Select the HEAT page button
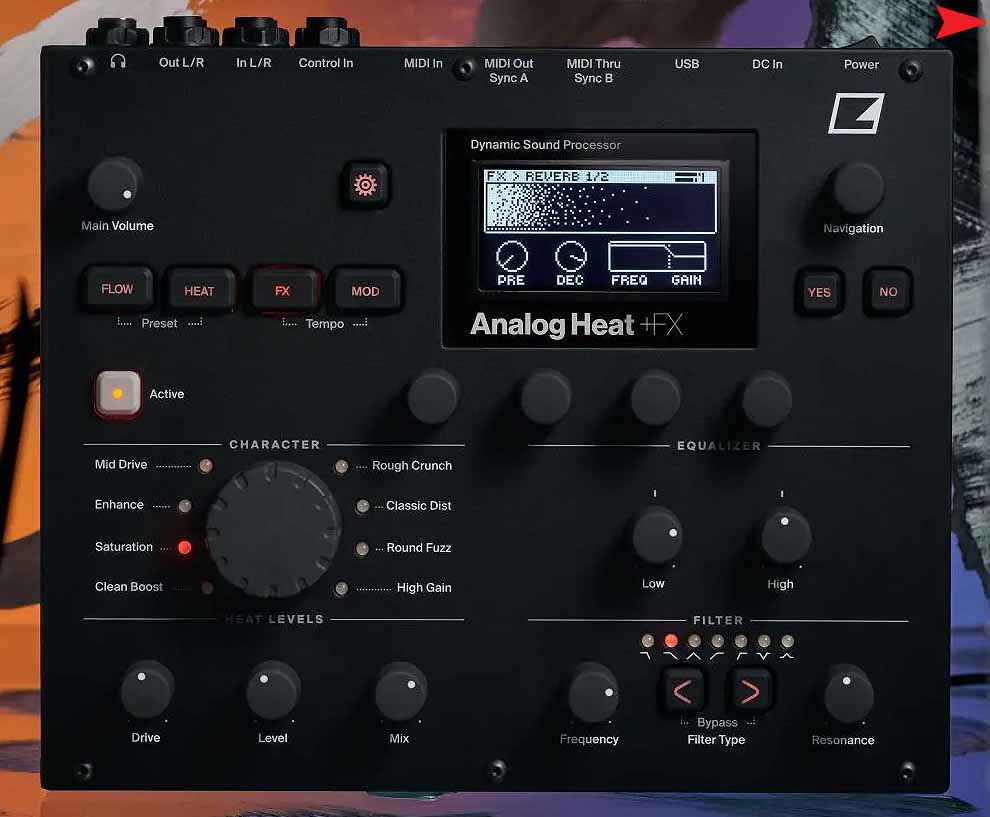This screenshot has height=817, width=990. pos(201,290)
